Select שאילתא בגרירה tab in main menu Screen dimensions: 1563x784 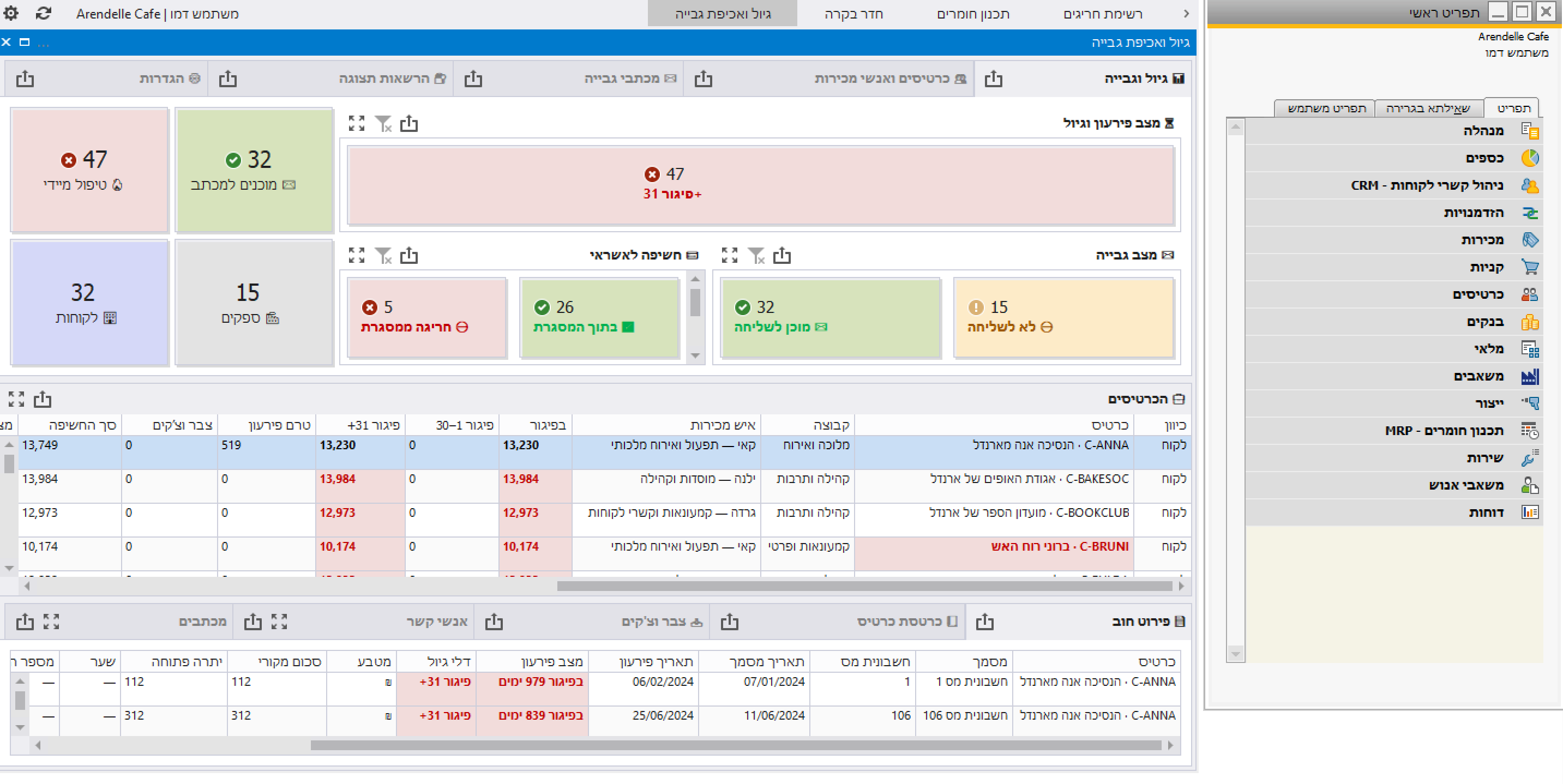click(1428, 108)
